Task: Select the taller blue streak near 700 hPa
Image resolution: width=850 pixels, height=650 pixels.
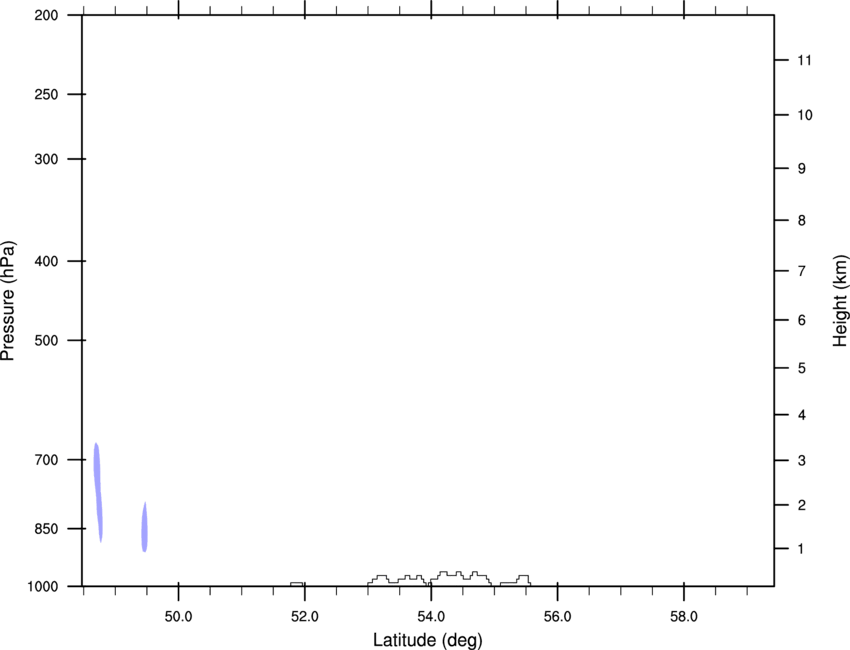Action: (x=97, y=490)
